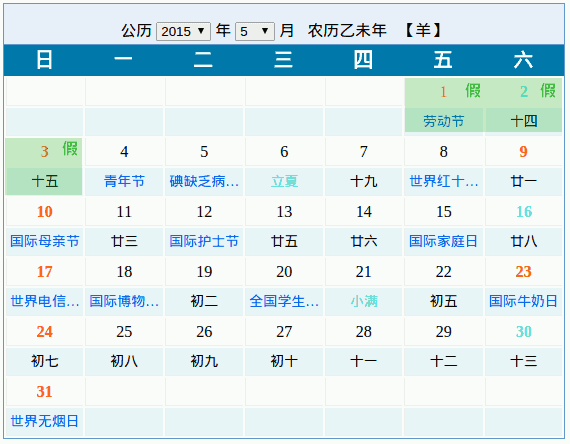Click the 世界电信… label

click(45, 301)
